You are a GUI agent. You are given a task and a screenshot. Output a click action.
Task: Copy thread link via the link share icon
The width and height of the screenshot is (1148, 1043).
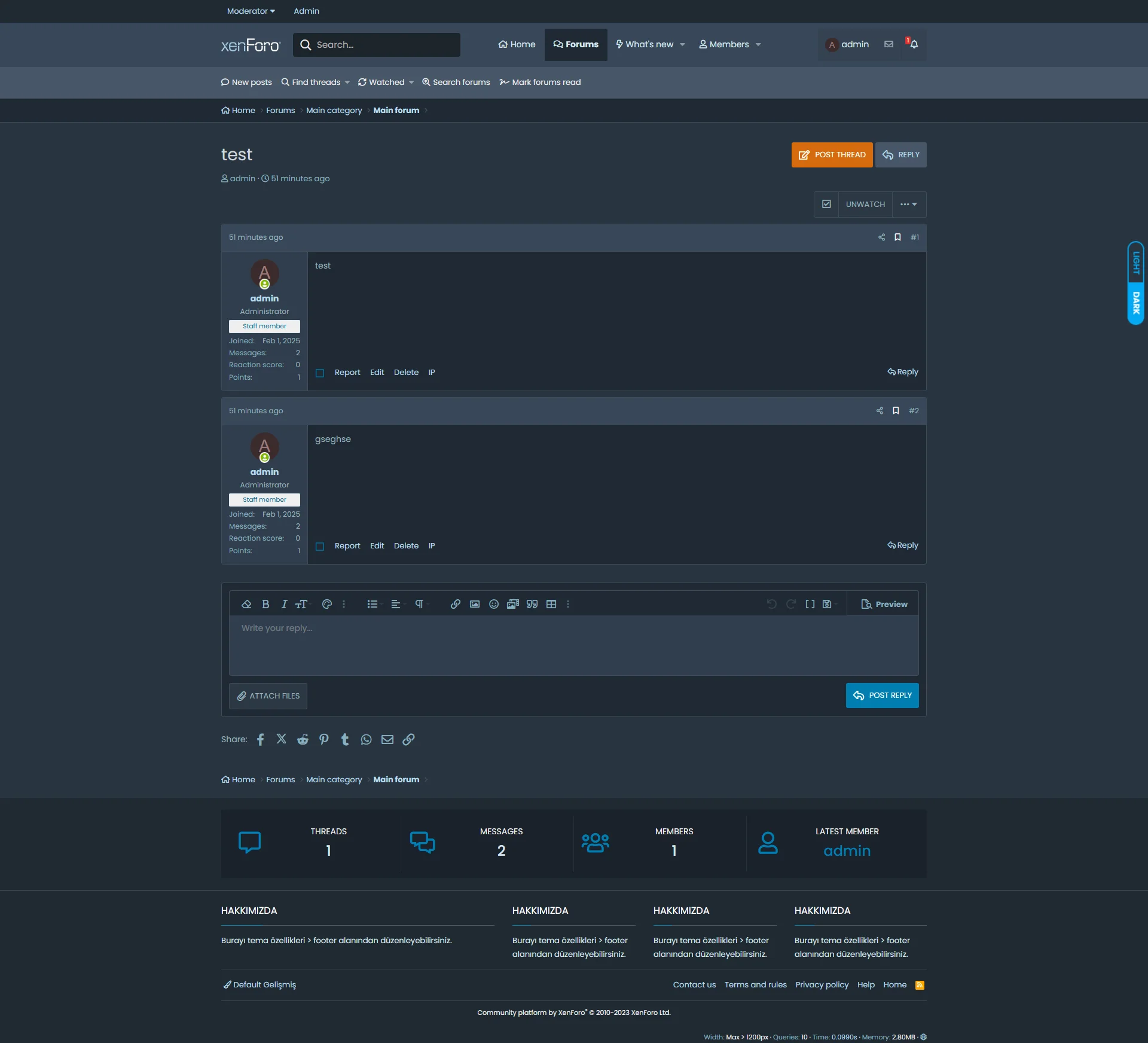click(x=409, y=740)
